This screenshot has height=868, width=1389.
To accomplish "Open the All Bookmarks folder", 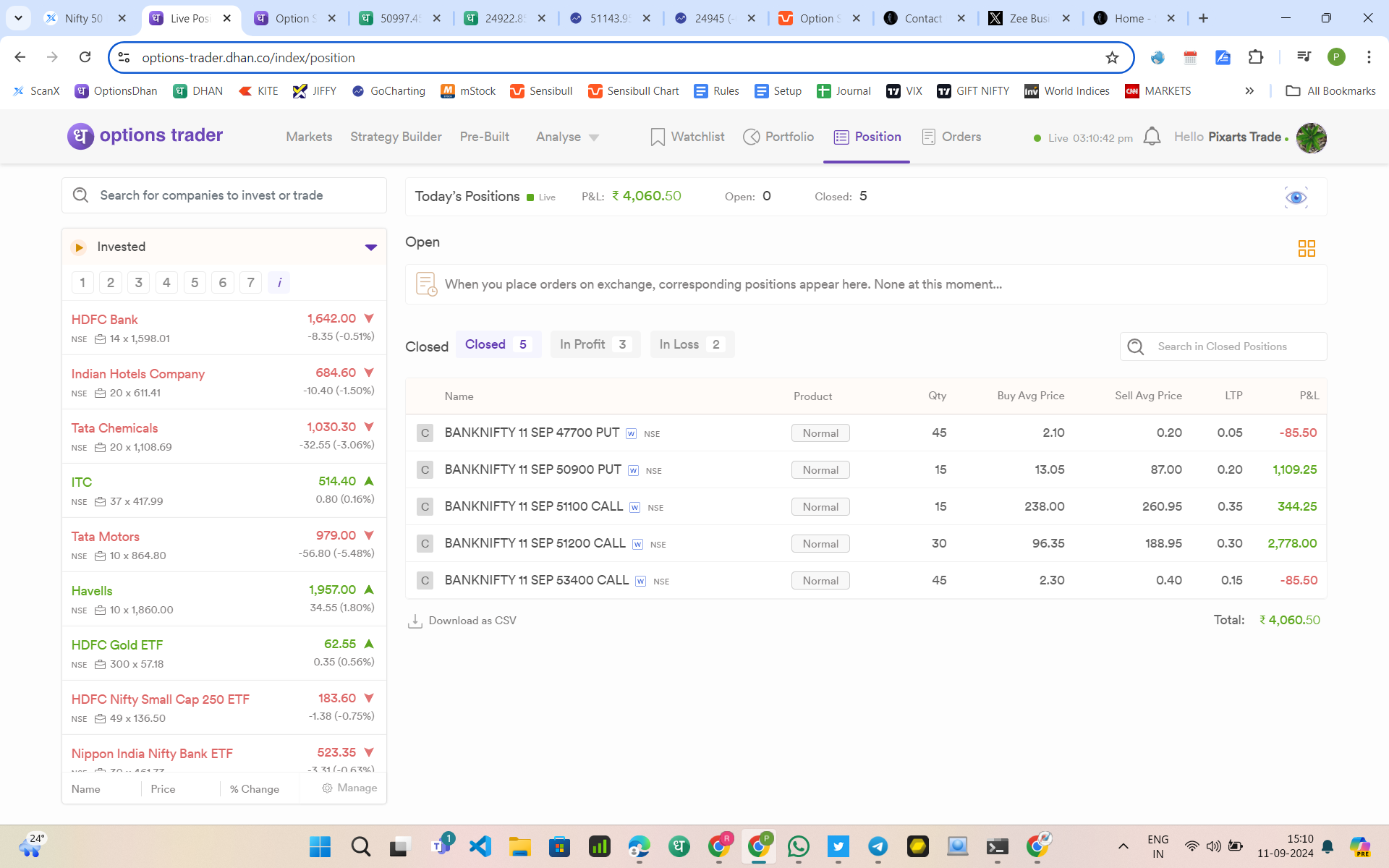I will tap(1330, 90).
